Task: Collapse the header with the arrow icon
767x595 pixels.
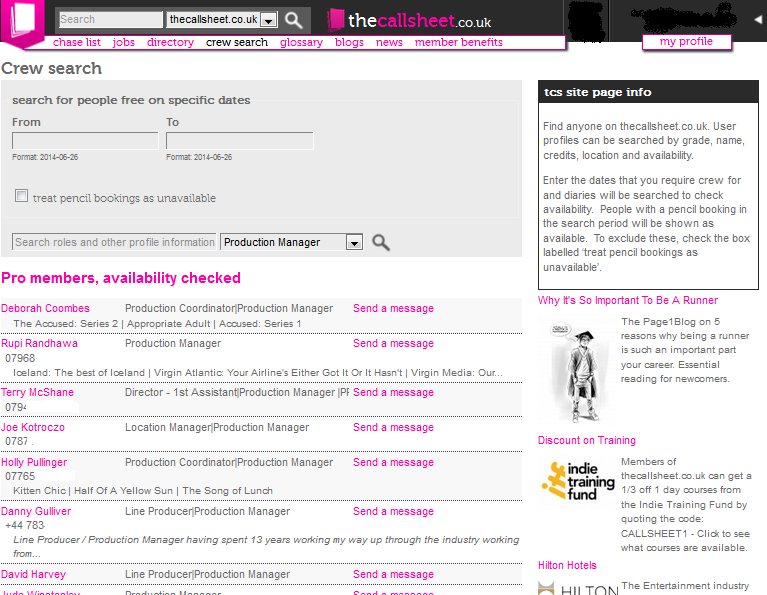Action: pos(758,20)
